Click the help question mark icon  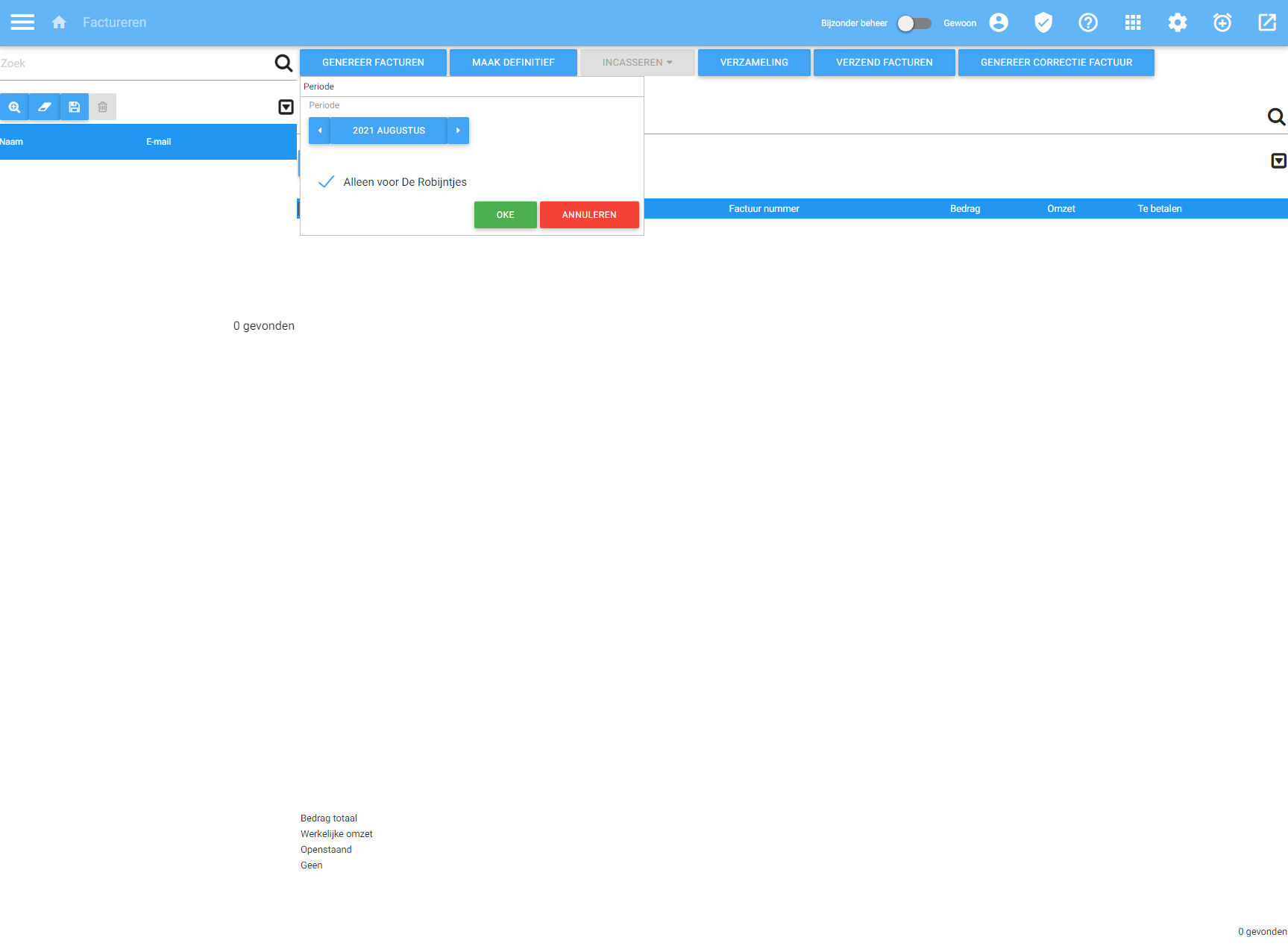tap(1087, 22)
